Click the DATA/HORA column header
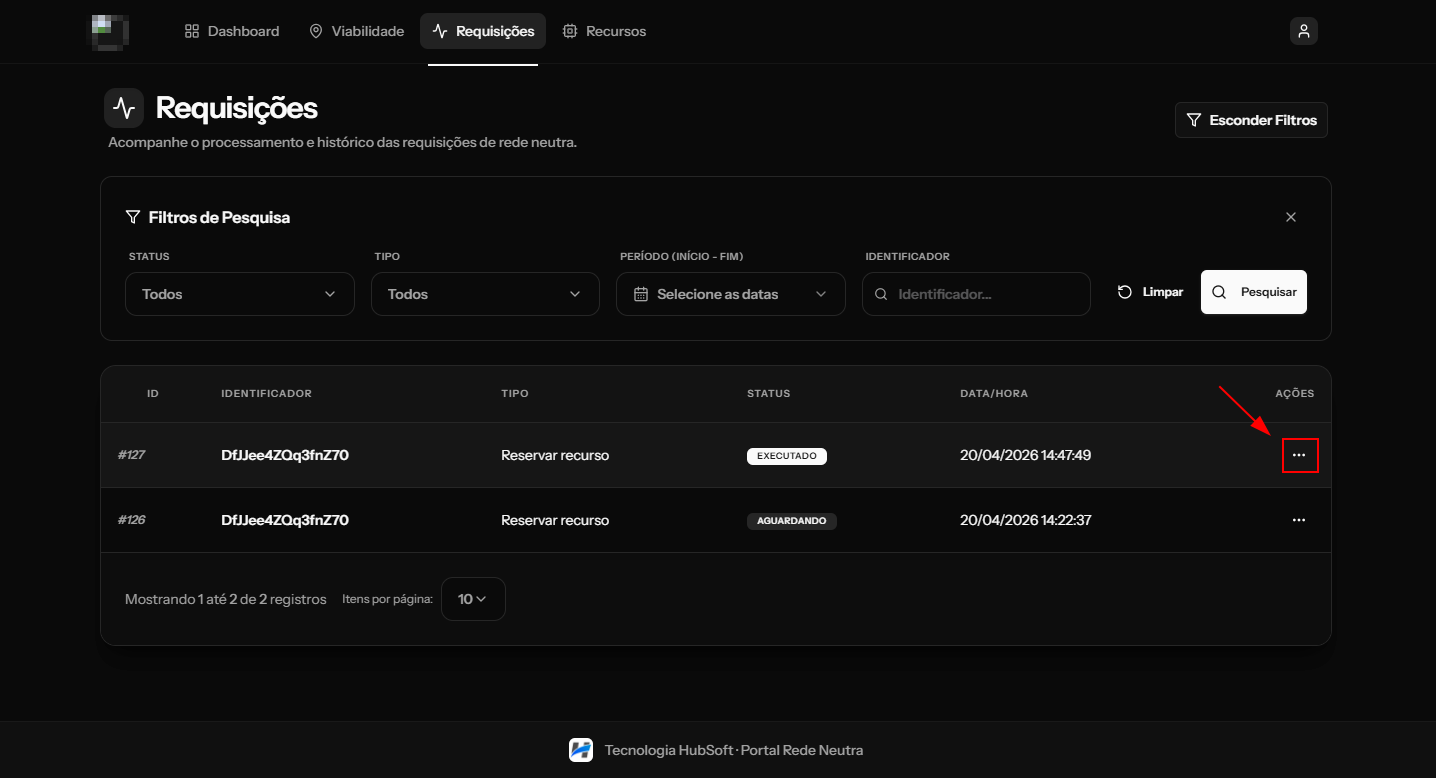This screenshot has height=778, width=1436. (994, 393)
